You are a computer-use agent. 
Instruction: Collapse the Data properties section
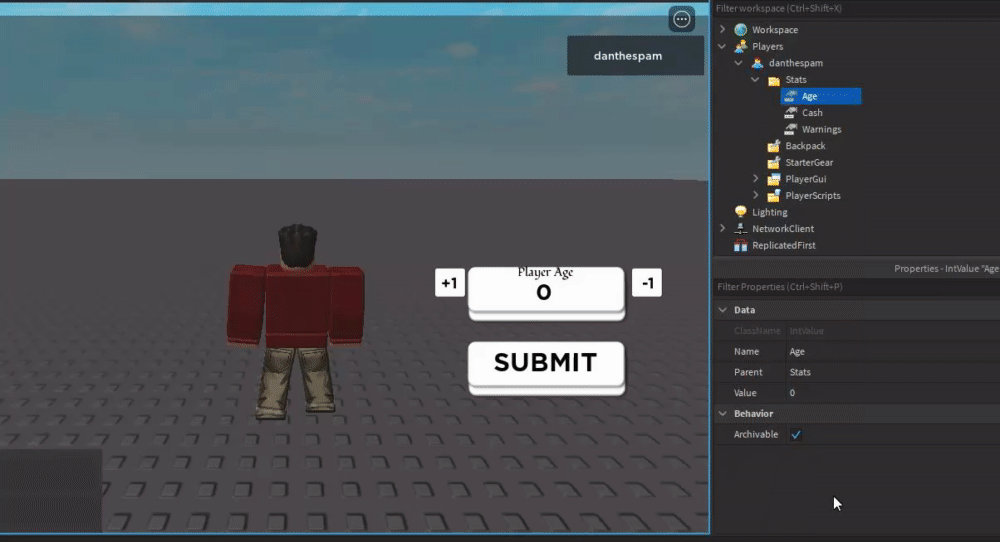point(723,310)
